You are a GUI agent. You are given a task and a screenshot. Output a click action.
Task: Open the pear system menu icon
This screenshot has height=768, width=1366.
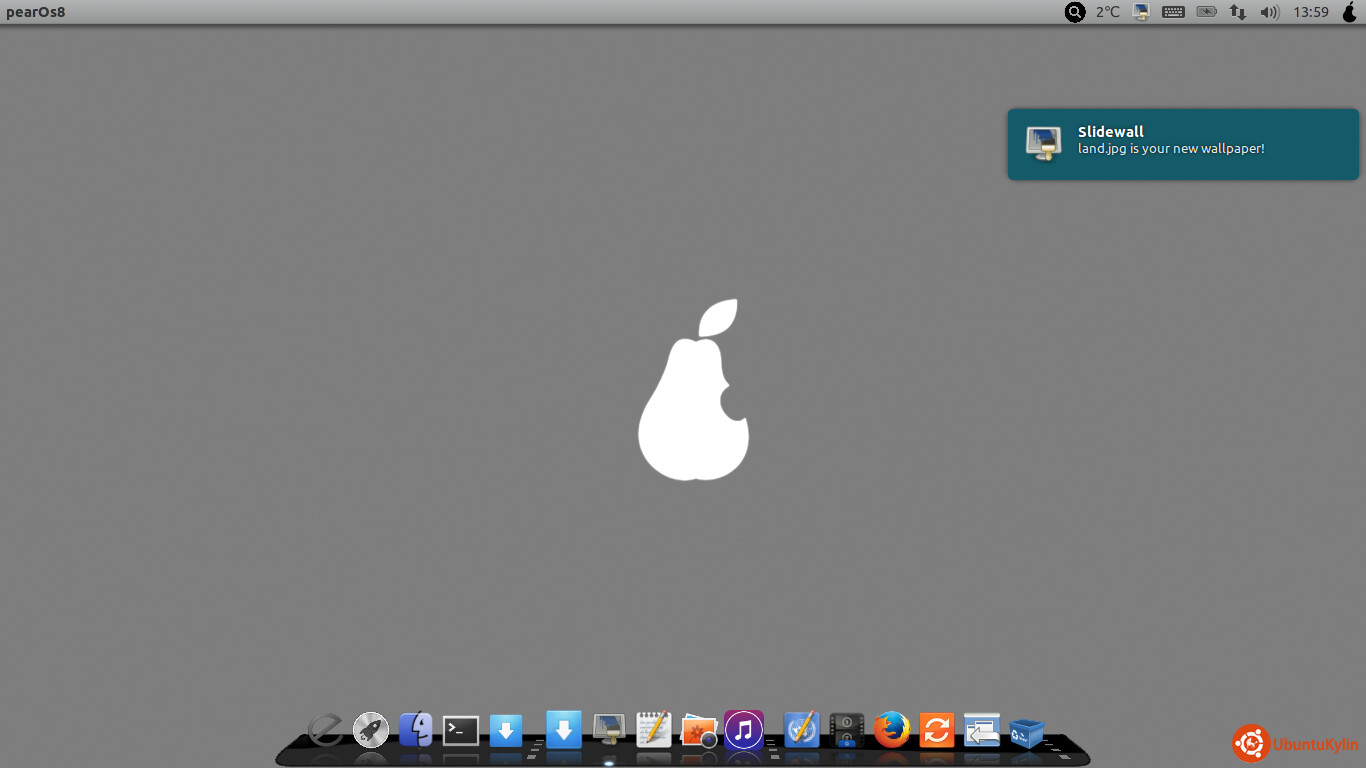coord(1349,12)
